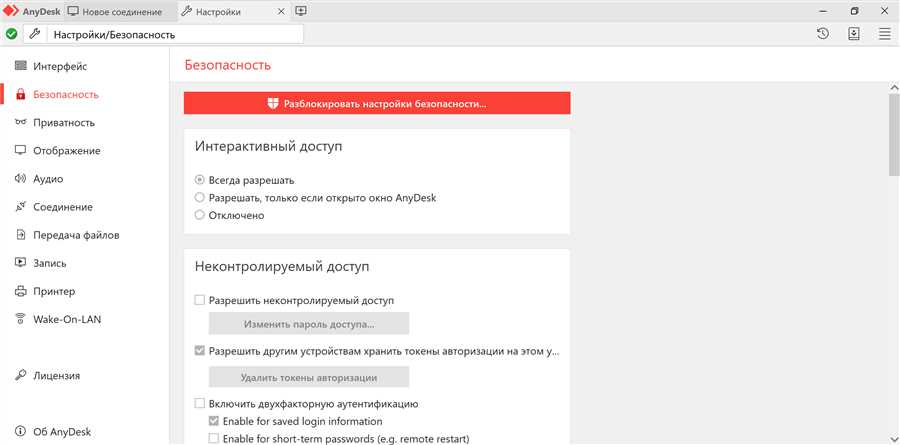Open Отображение settings section

tap(67, 150)
